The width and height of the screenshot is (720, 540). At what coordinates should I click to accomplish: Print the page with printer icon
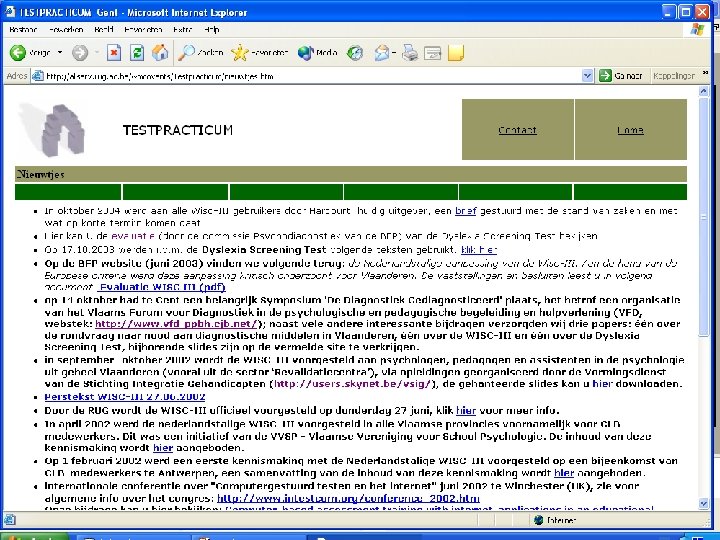(x=410, y=53)
